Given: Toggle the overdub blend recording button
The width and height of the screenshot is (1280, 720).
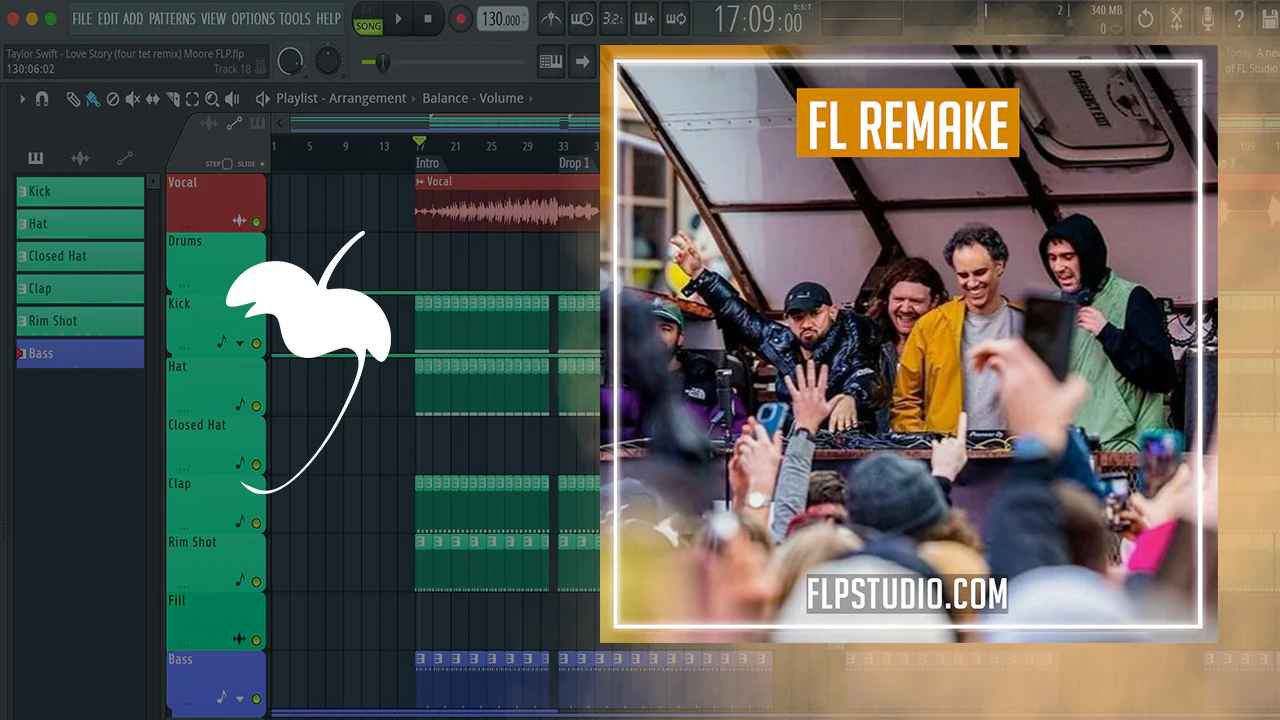Looking at the screenshot, I should (644, 19).
